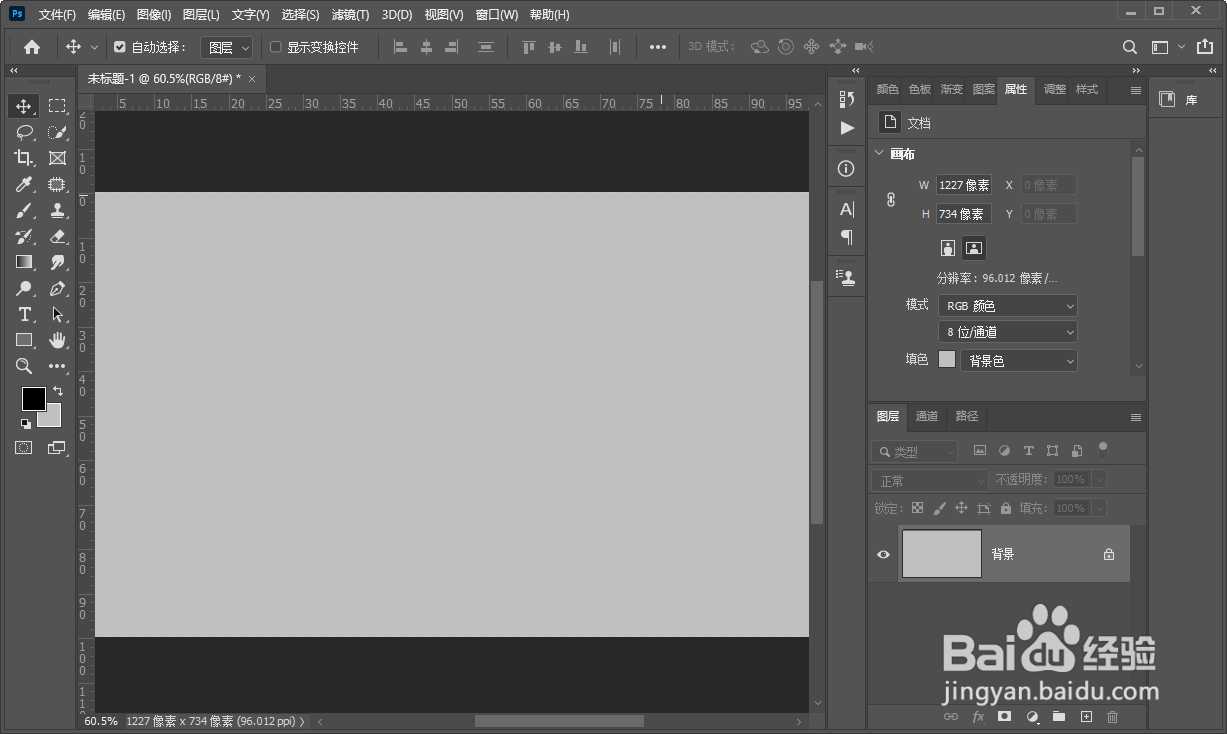The image size is (1227, 734).
Task: Open the 类型 layer filter dropdown
Action: 914,452
